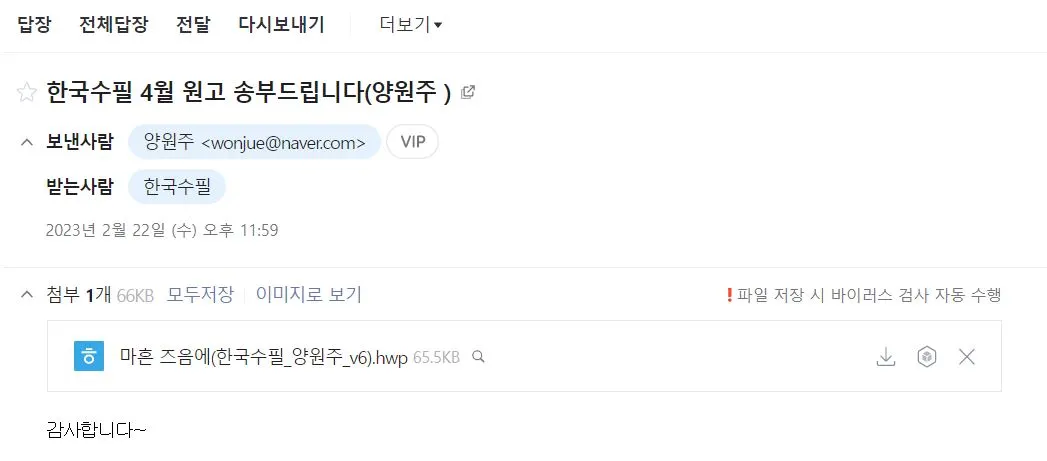Star the email with the star icon

(x=26, y=92)
